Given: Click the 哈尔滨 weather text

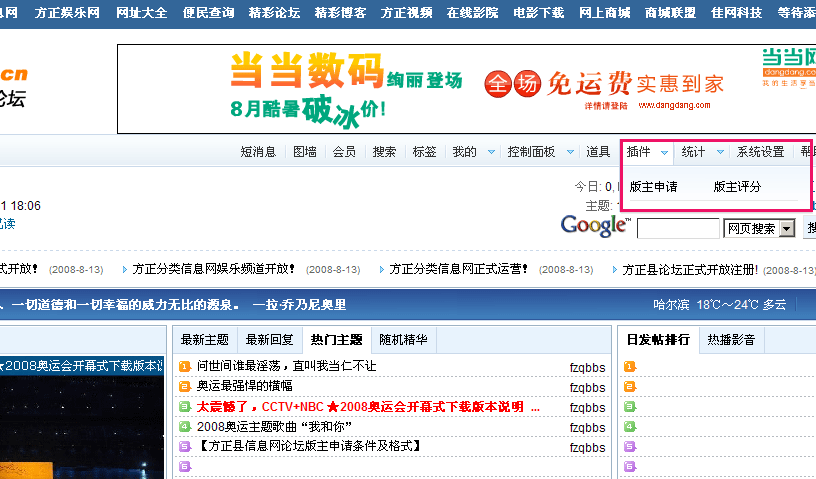Looking at the screenshot, I should click(x=720, y=305).
